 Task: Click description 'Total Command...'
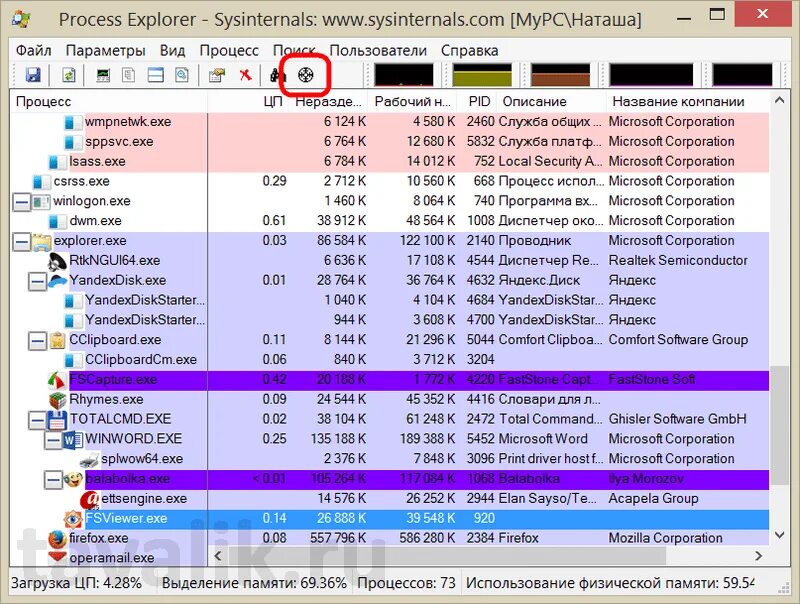[551, 419]
